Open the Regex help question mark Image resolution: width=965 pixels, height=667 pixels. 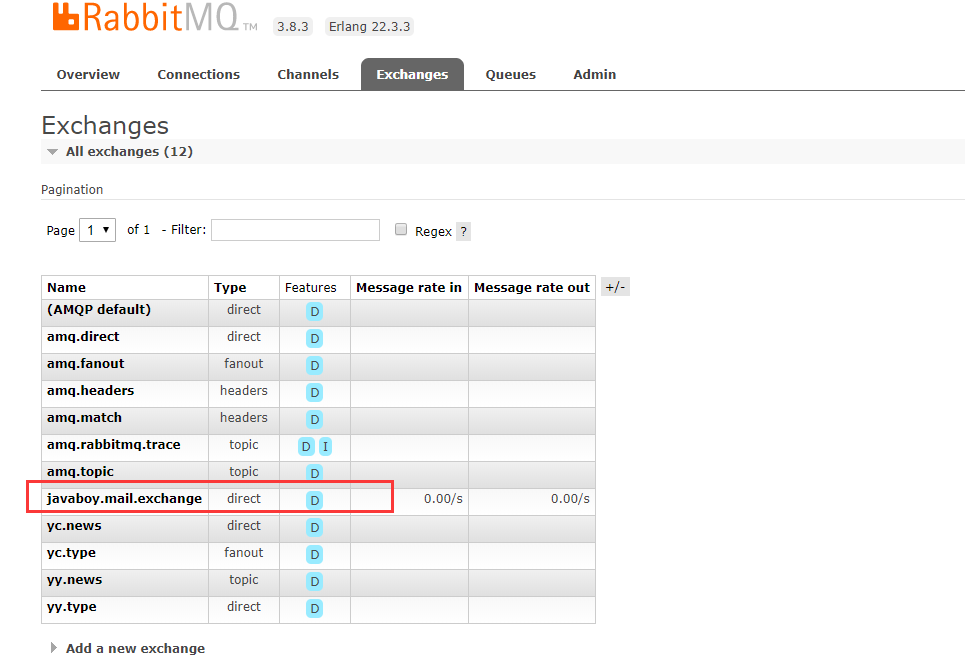coord(463,231)
